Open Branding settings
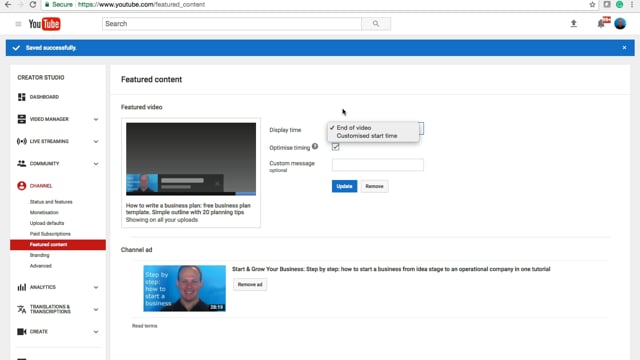This screenshot has height=360, width=640. coord(40,255)
